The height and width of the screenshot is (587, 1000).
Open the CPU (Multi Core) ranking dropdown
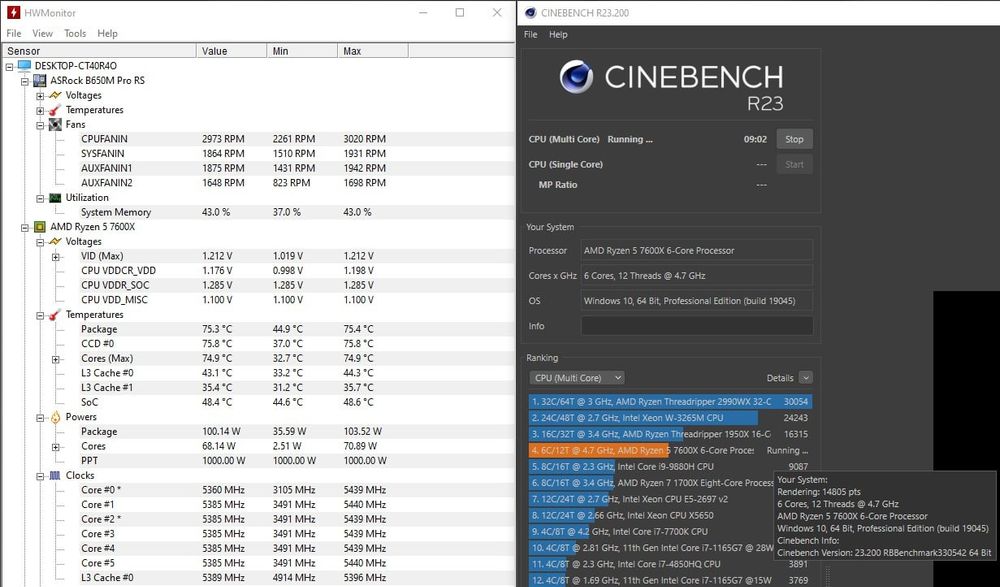577,378
